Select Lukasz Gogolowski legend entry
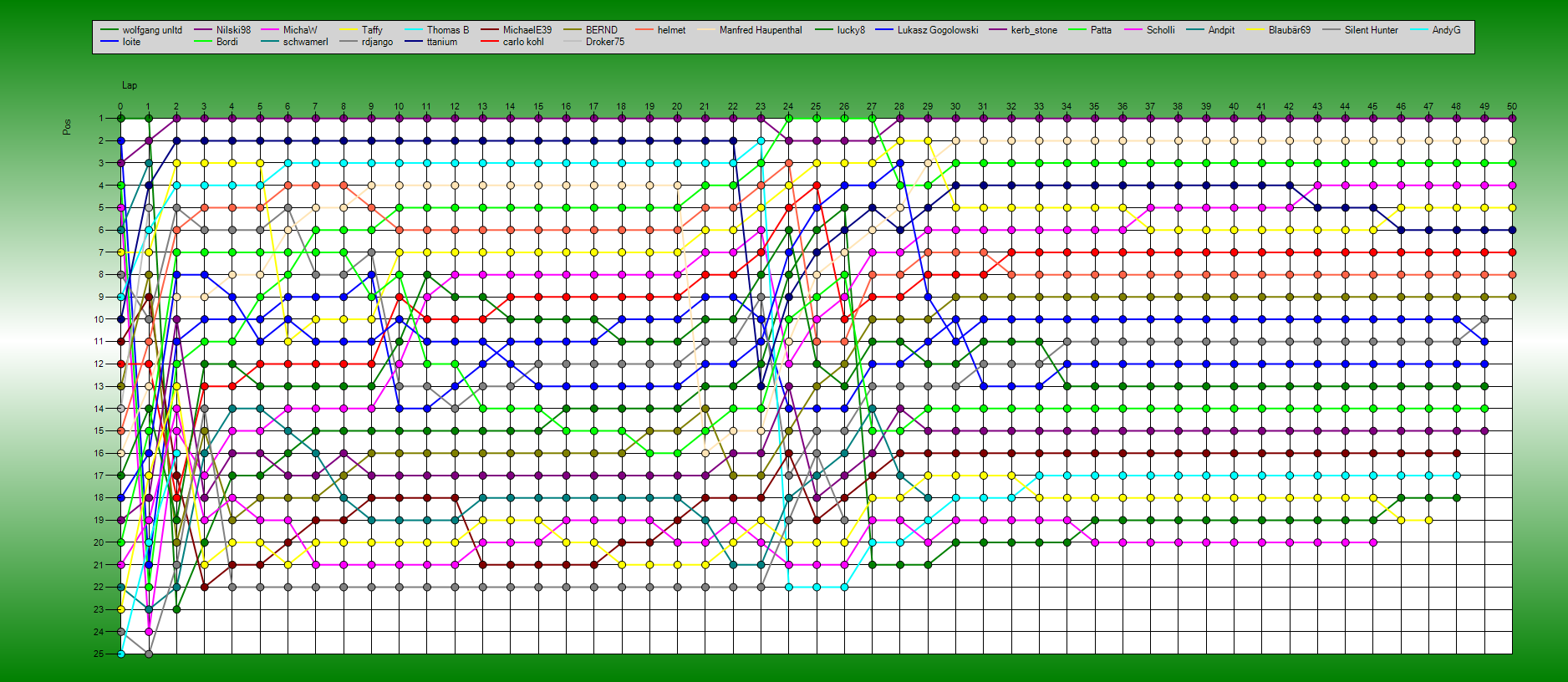 click(x=938, y=30)
